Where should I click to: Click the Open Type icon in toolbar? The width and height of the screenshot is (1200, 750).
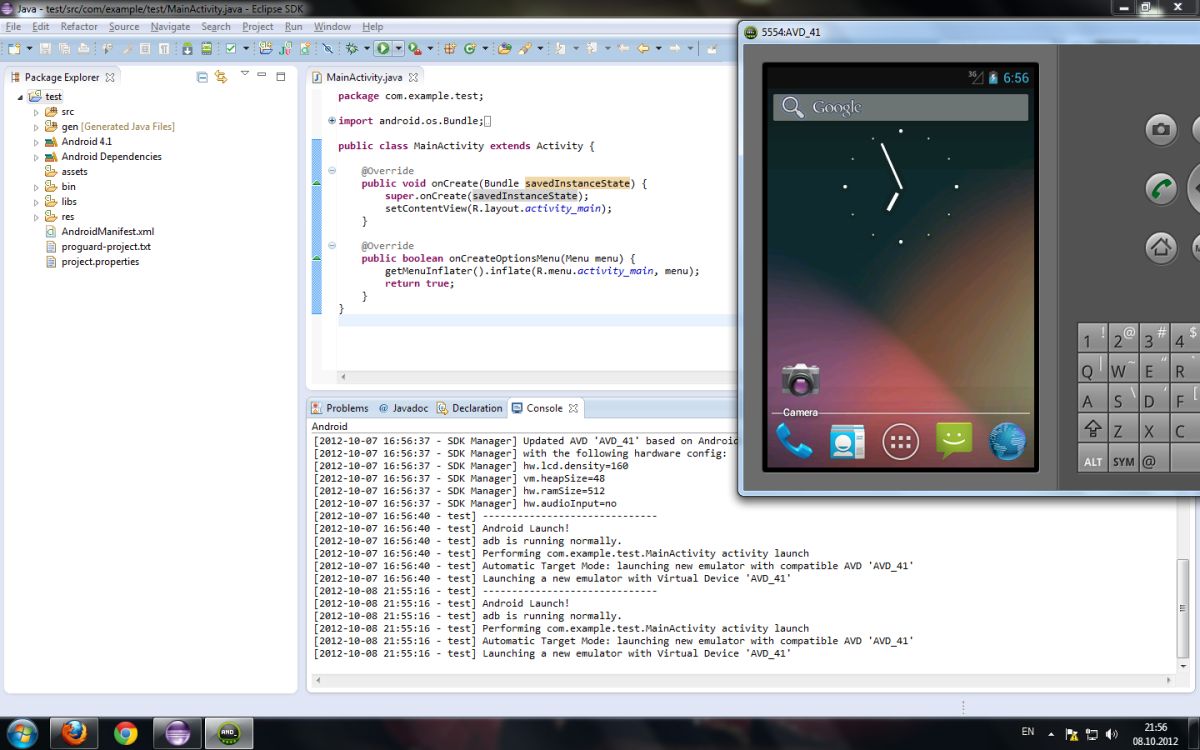pyautogui.click(x=503, y=48)
